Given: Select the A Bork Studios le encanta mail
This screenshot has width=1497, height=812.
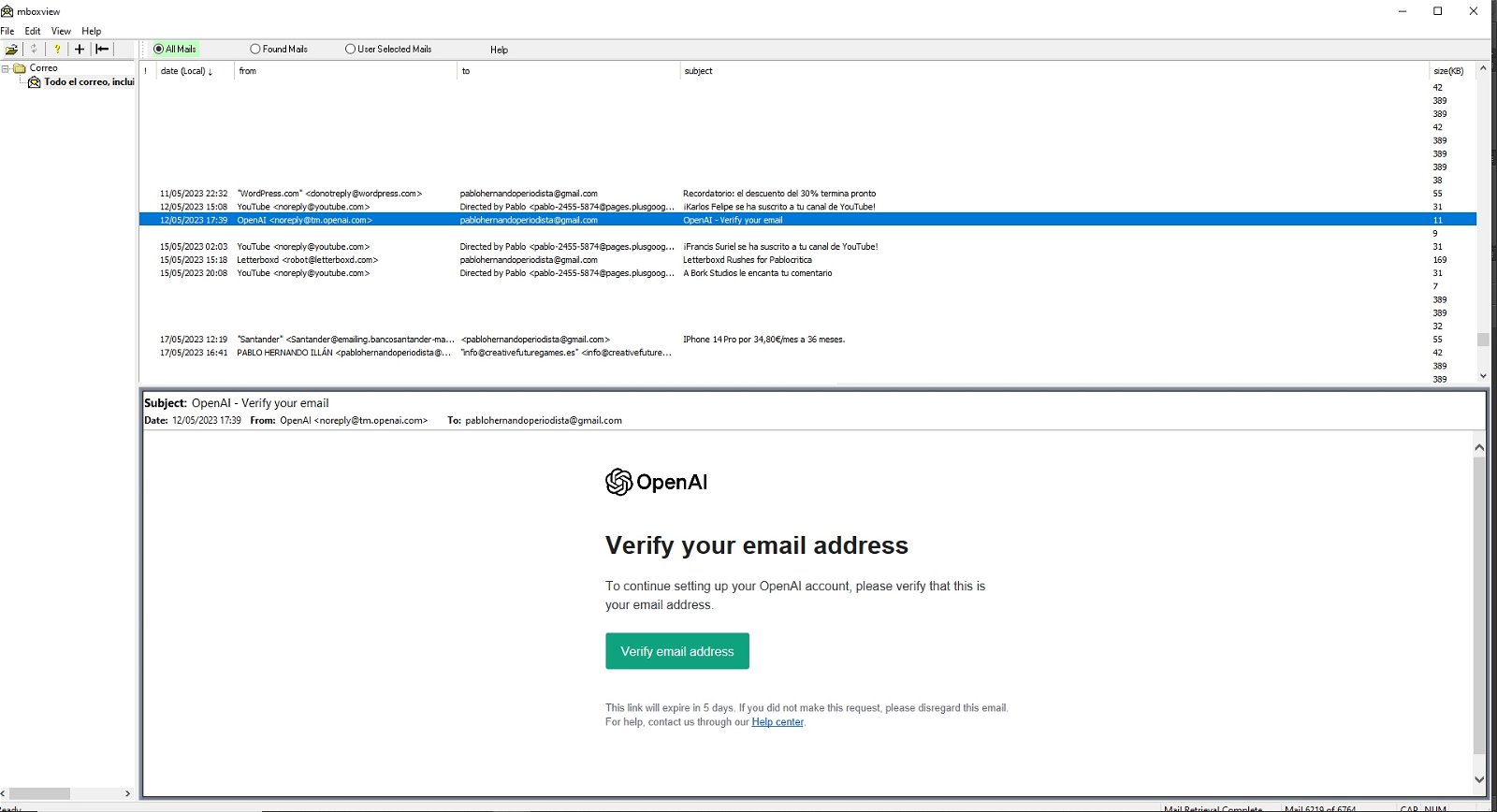Looking at the screenshot, I should 807,273.
